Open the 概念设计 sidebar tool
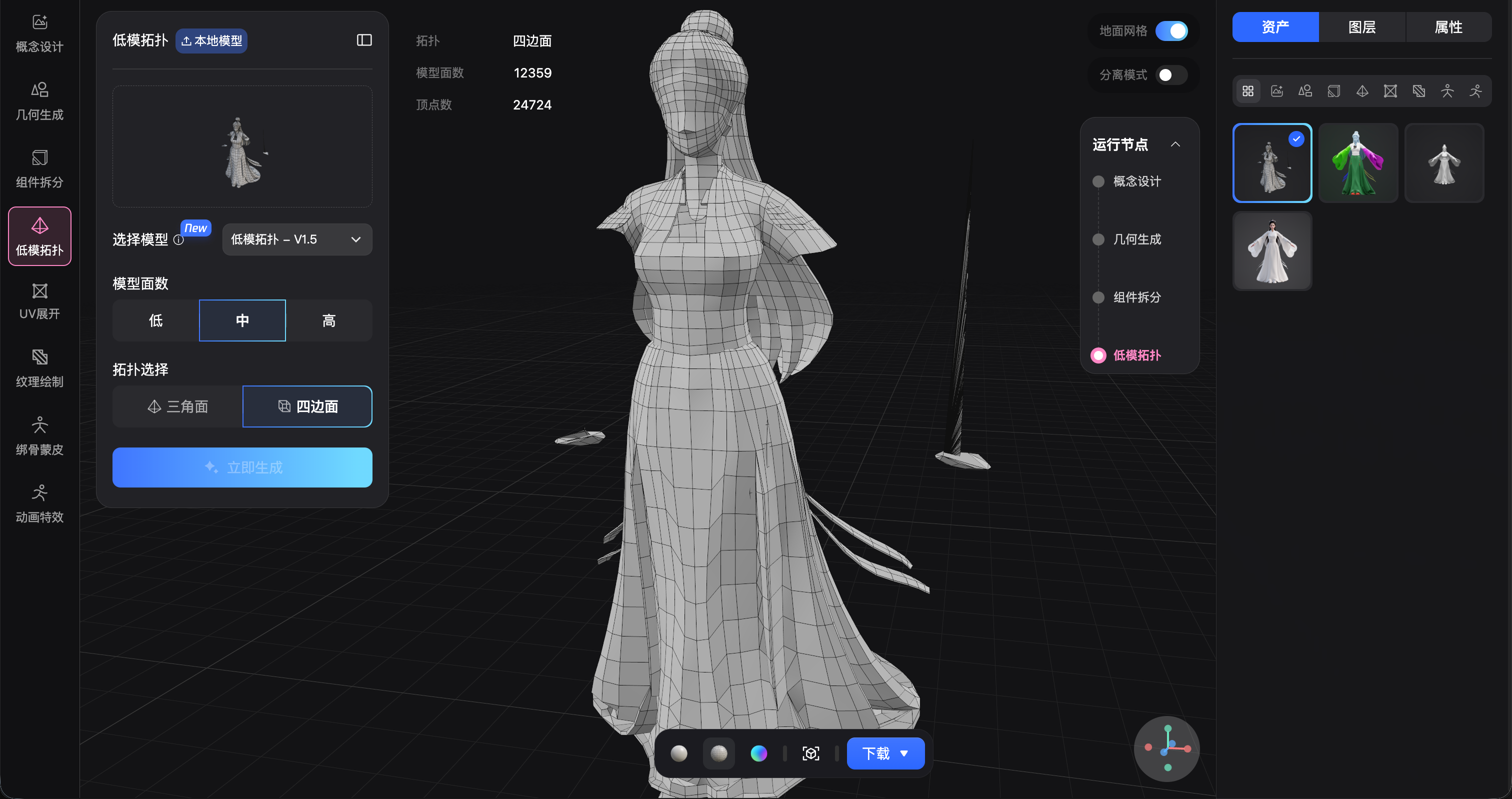1512x799 pixels. [x=39, y=33]
